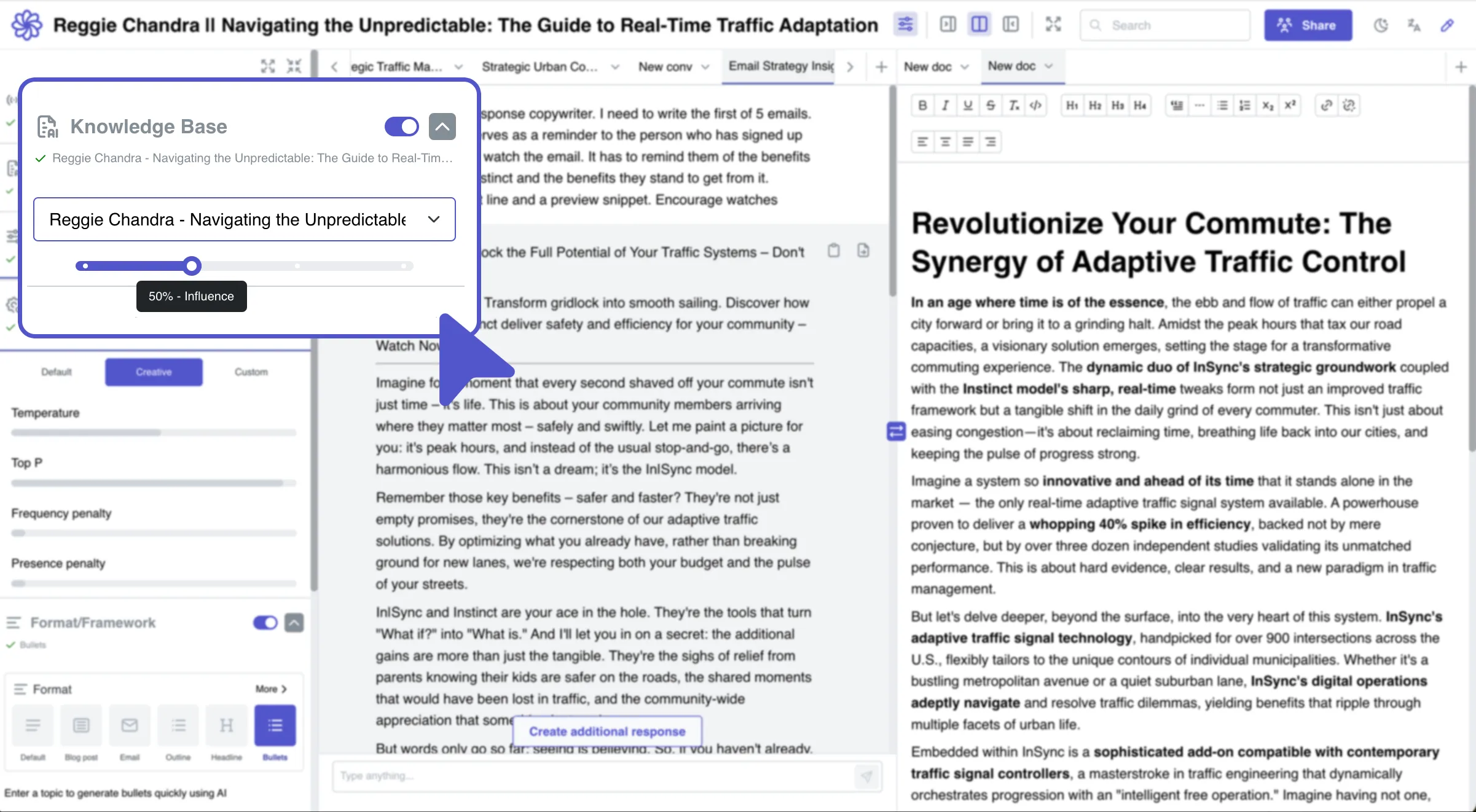
Task: Click the fullscreen expand icon in header
Action: click(1053, 25)
